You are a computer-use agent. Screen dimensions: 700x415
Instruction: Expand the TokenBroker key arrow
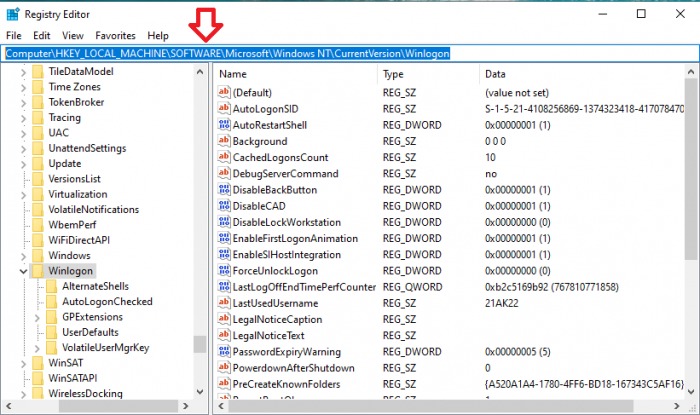[x=23, y=103]
